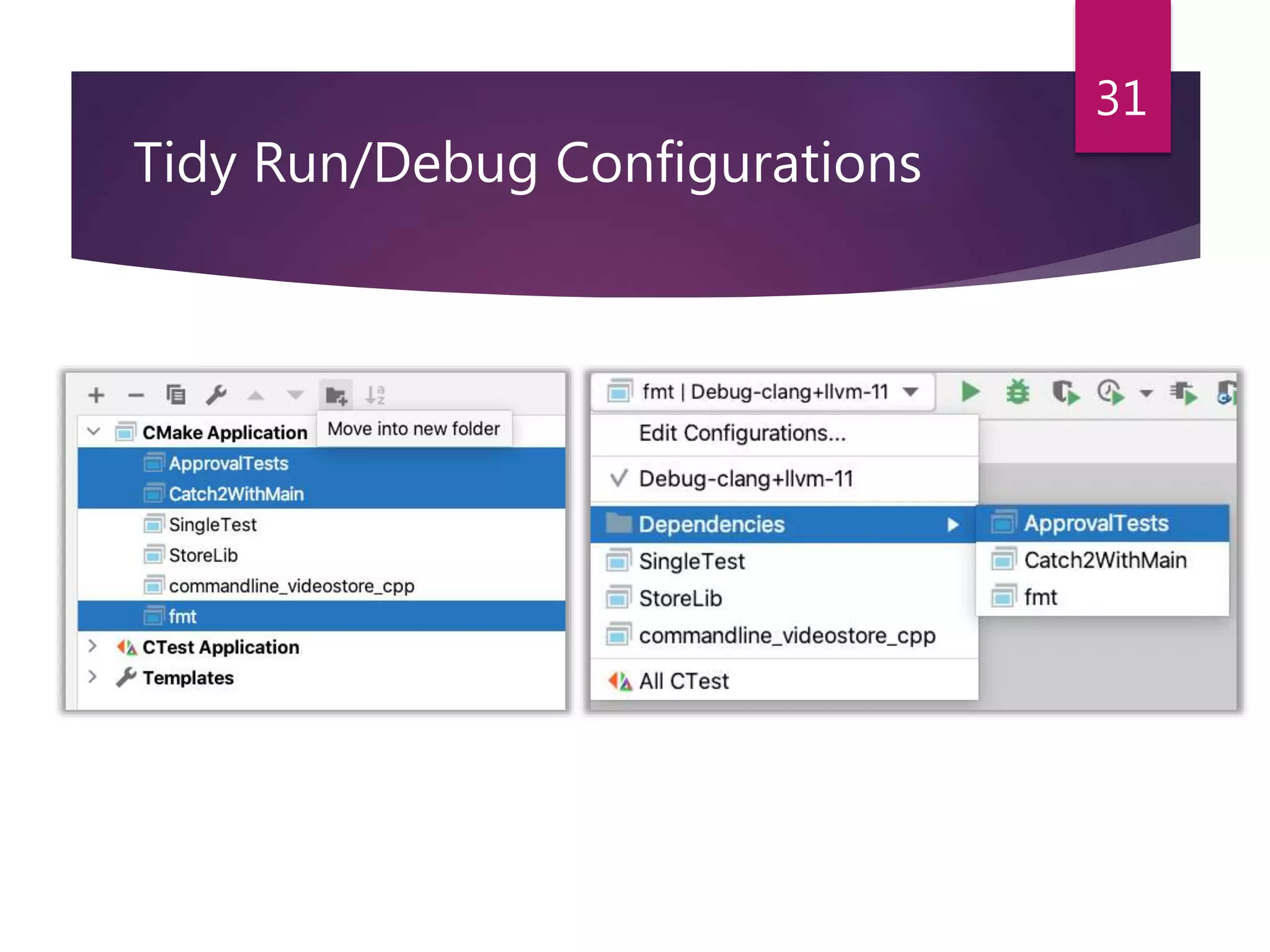The height and width of the screenshot is (952, 1270).
Task: Remove the configuration with the minus icon
Action: (x=136, y=395)
